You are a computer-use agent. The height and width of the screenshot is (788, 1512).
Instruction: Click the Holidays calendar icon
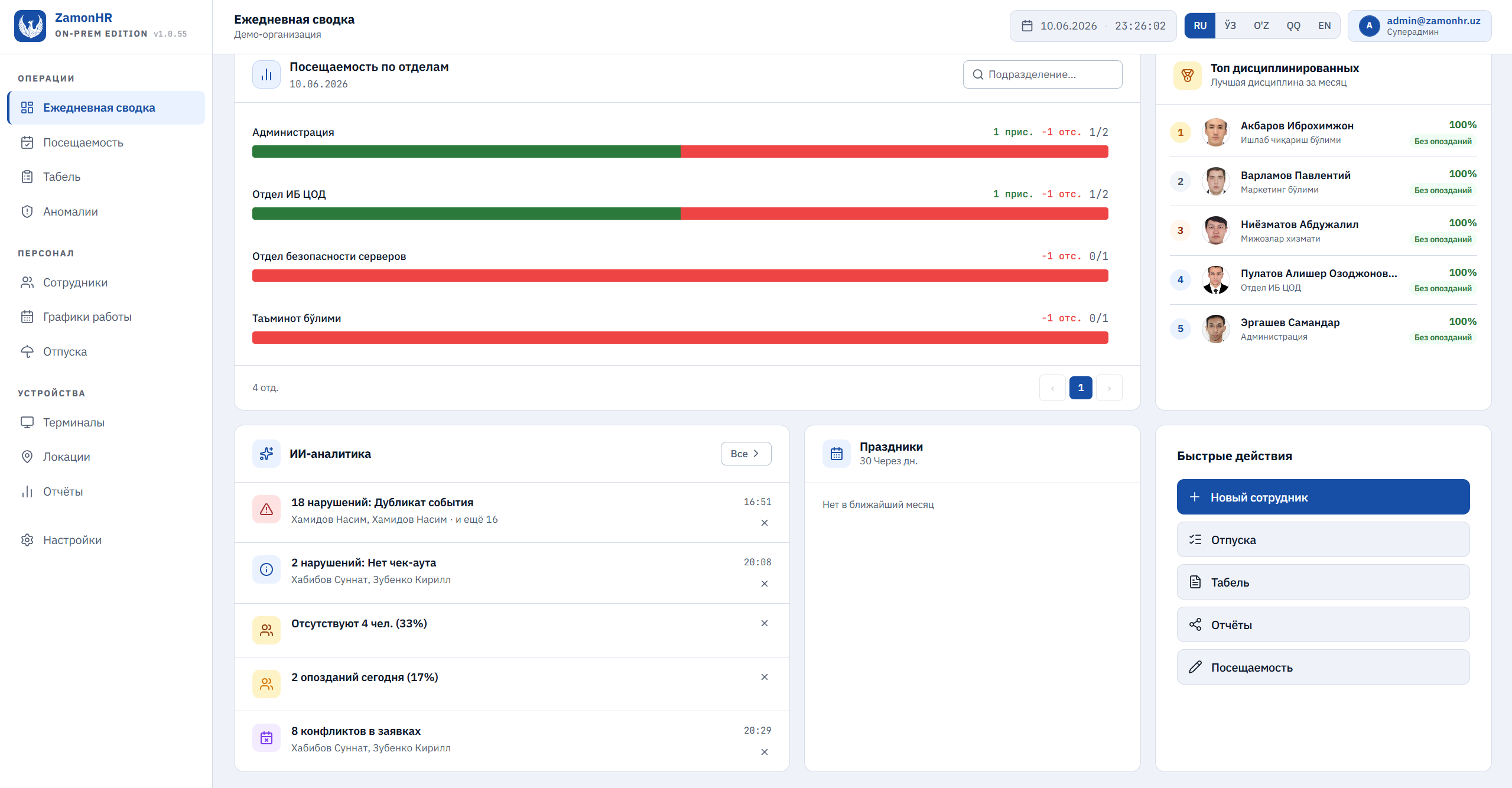coord(837,454)
